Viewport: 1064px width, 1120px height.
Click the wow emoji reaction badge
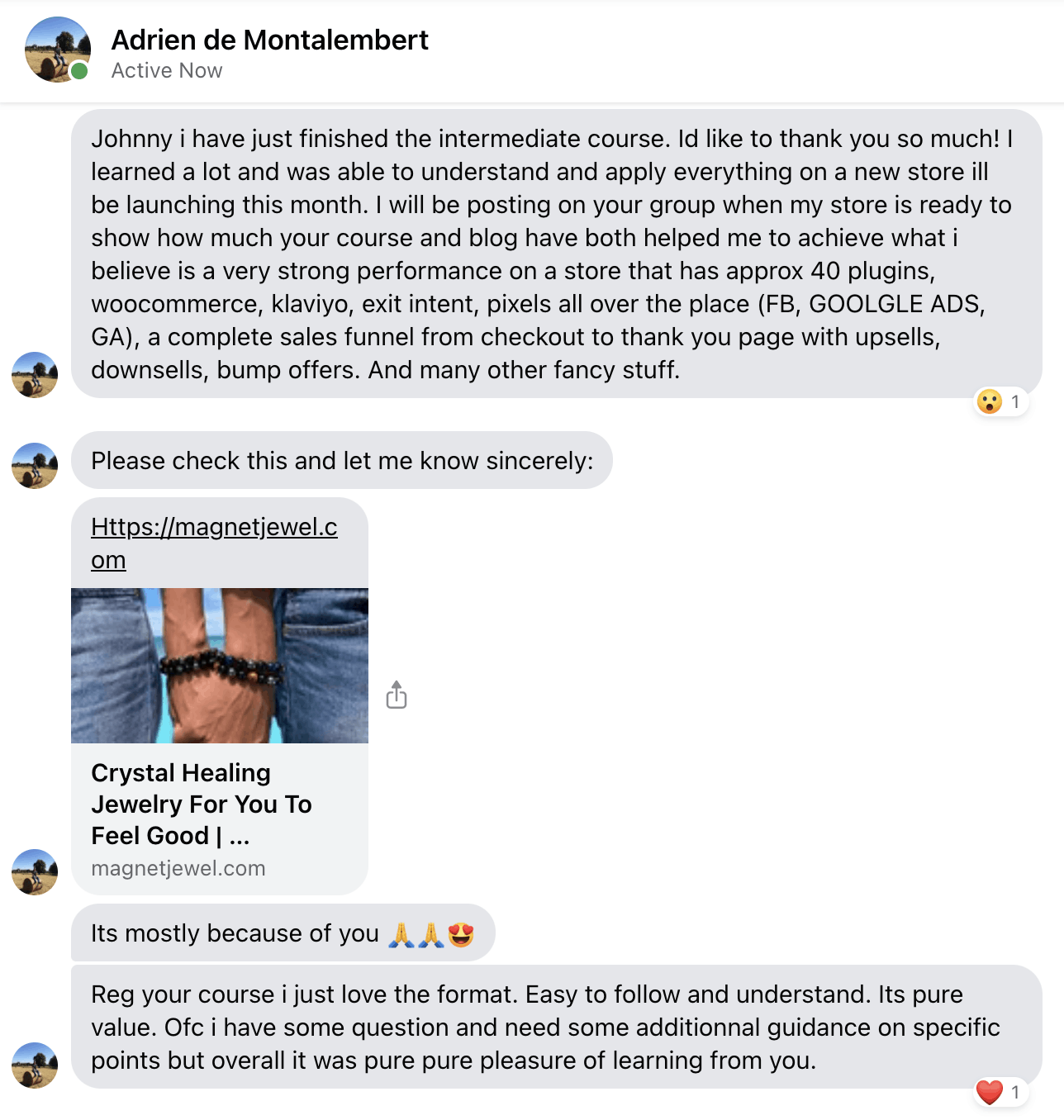[x=1001, y=402]
